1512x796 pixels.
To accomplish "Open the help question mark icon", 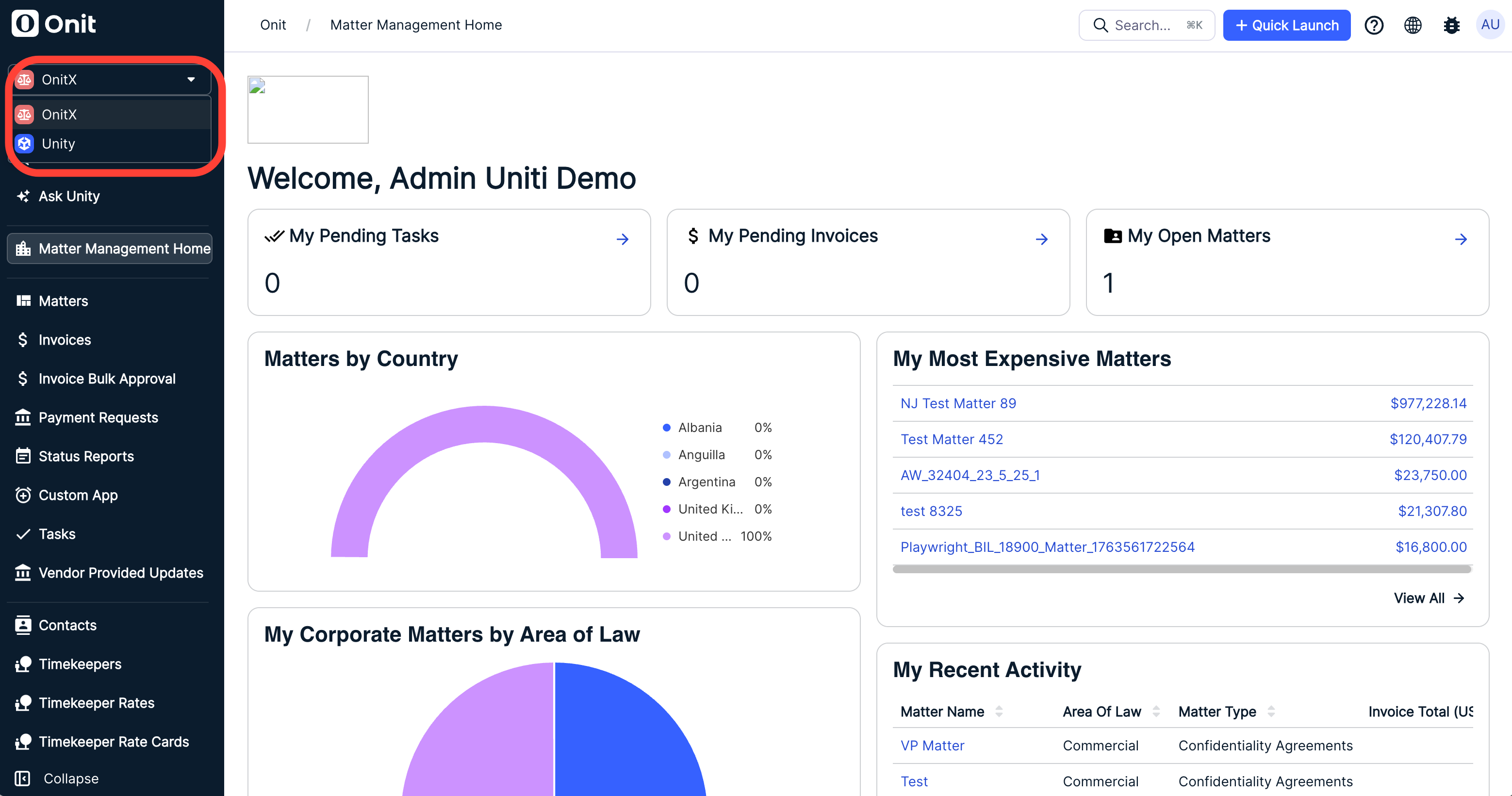I will (x=1374, y=25).
